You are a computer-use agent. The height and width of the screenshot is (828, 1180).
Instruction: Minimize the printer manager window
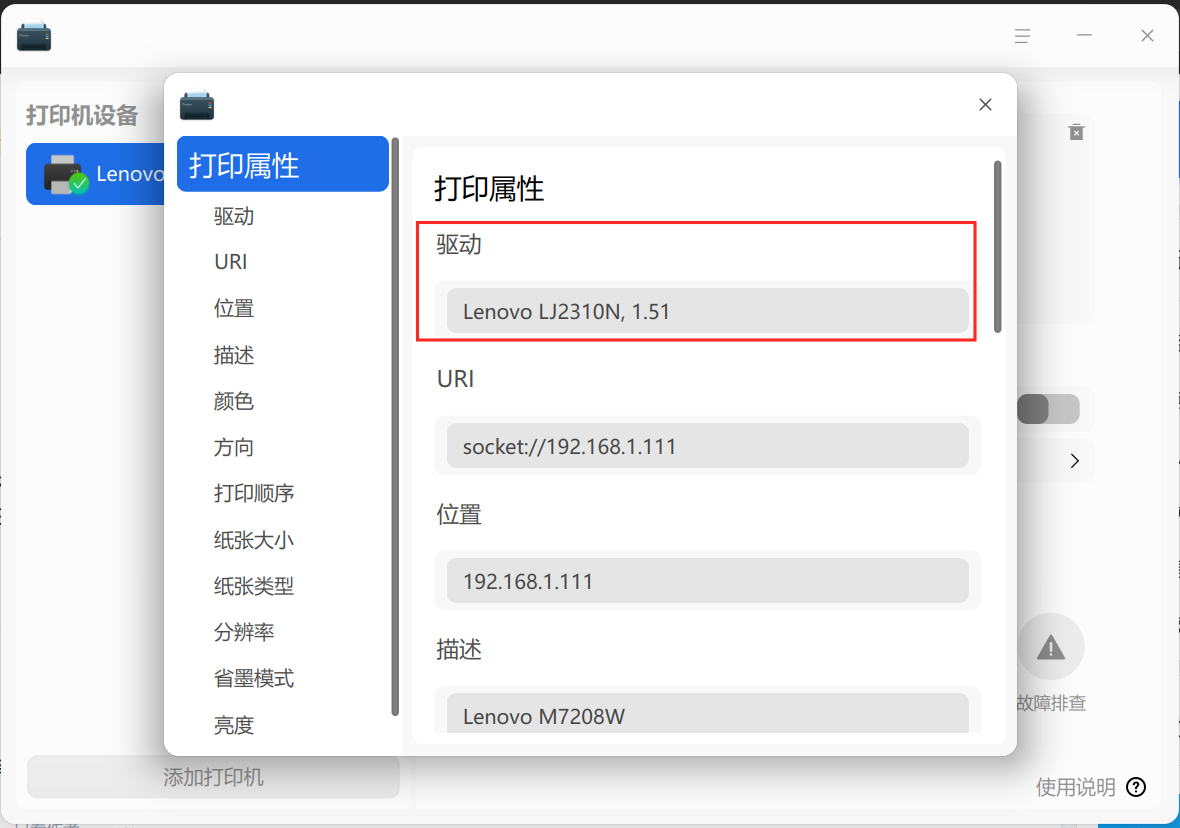click(x=1084, y=35)
